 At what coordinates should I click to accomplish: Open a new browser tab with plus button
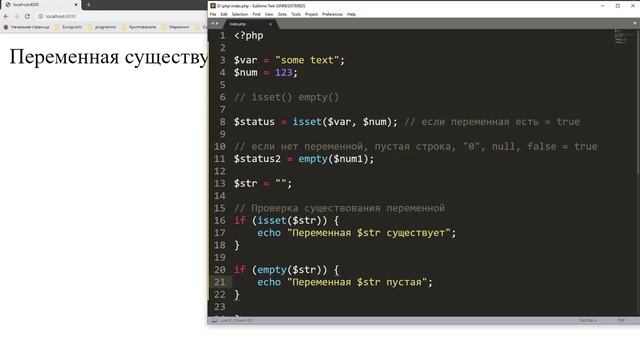tap(89, 4)
